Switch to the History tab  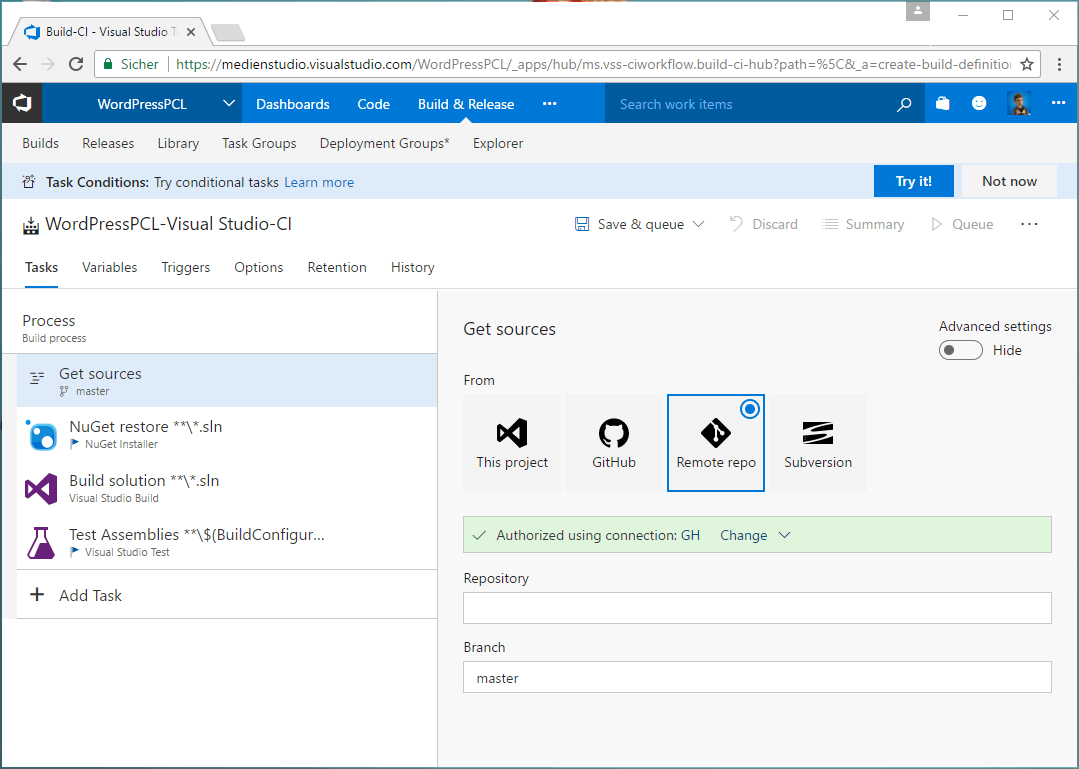click(x=413, y=268)
